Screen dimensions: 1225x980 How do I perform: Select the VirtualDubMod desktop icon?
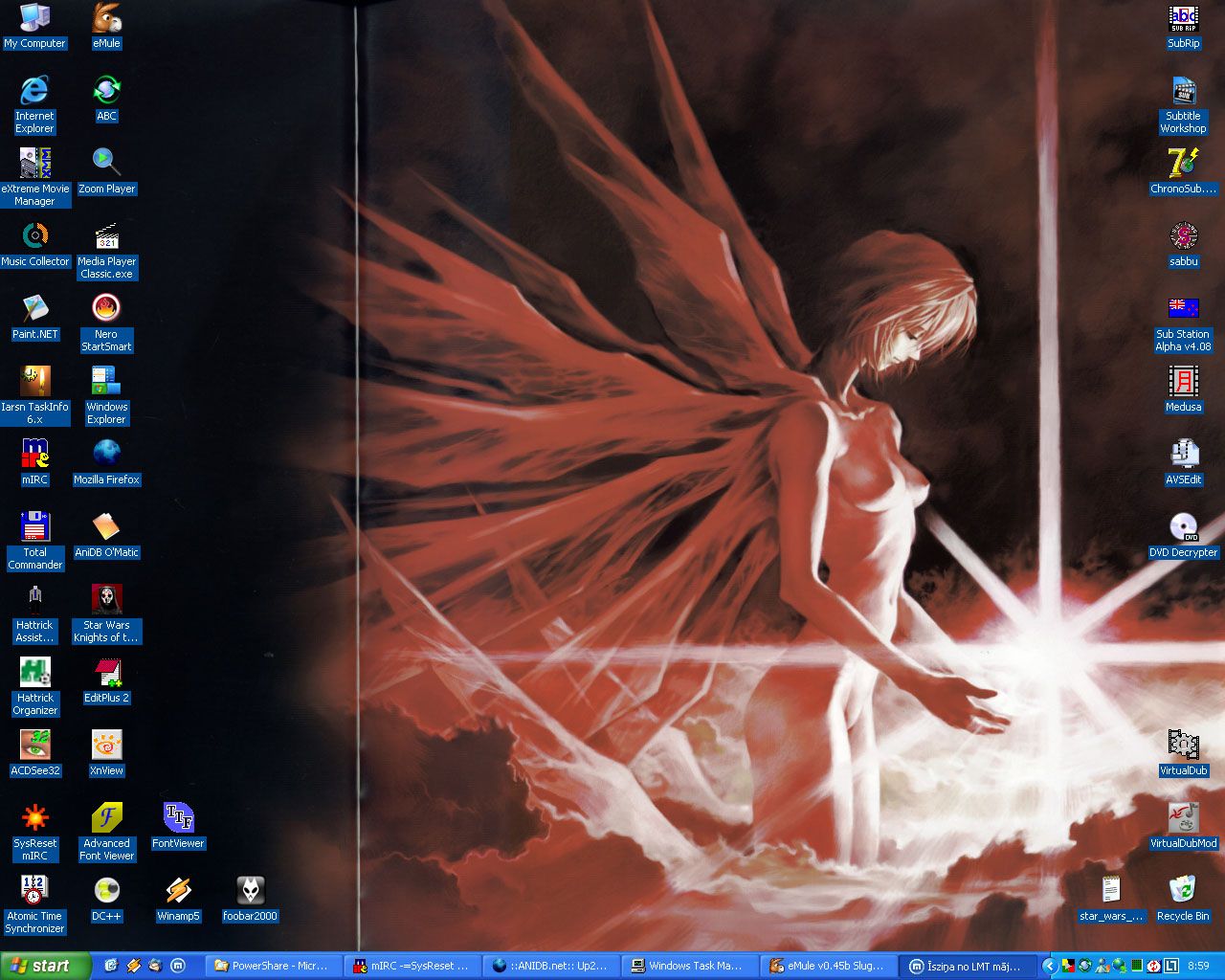point(1183,826)
